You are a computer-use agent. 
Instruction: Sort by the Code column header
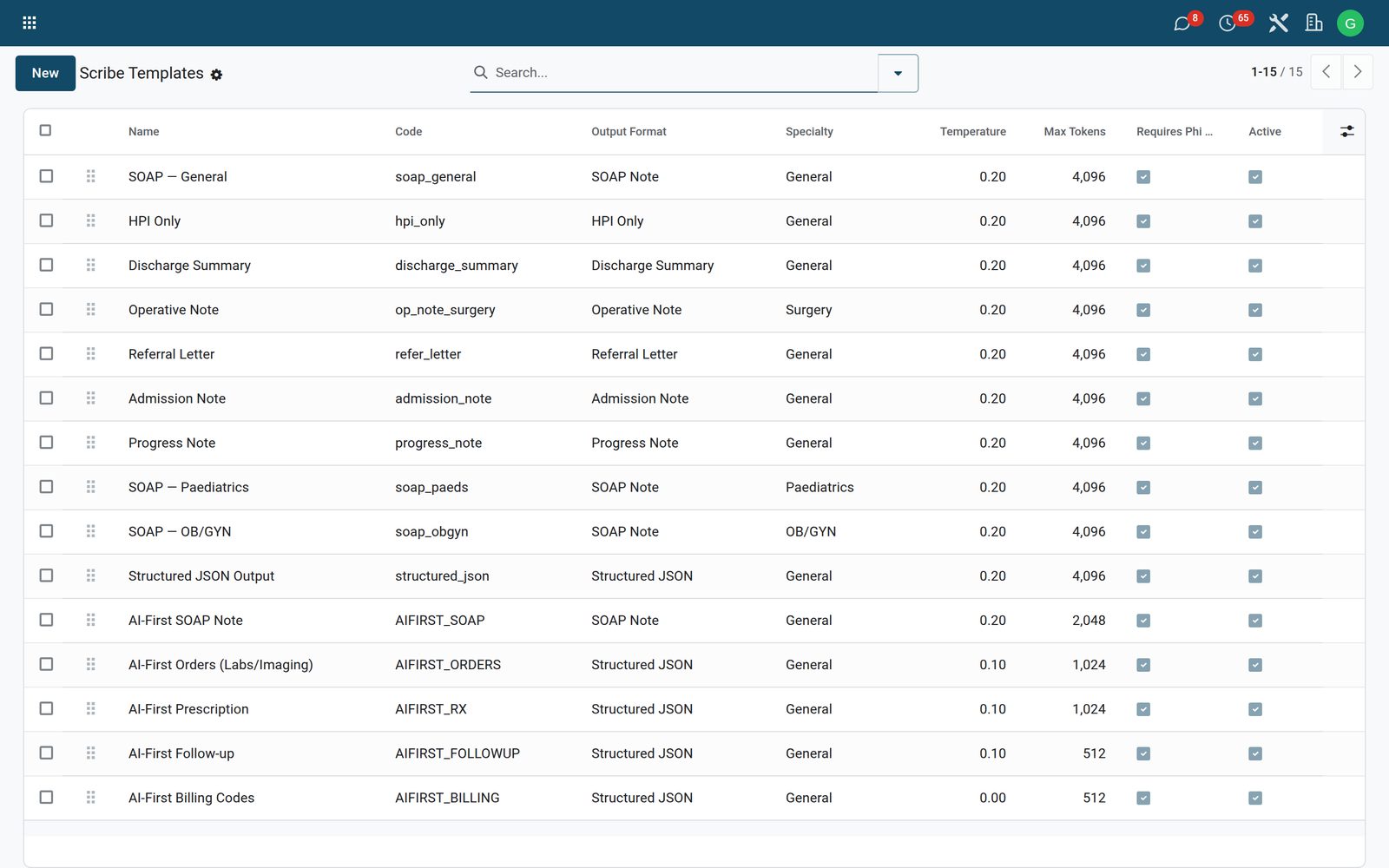[x=408, y=132]
